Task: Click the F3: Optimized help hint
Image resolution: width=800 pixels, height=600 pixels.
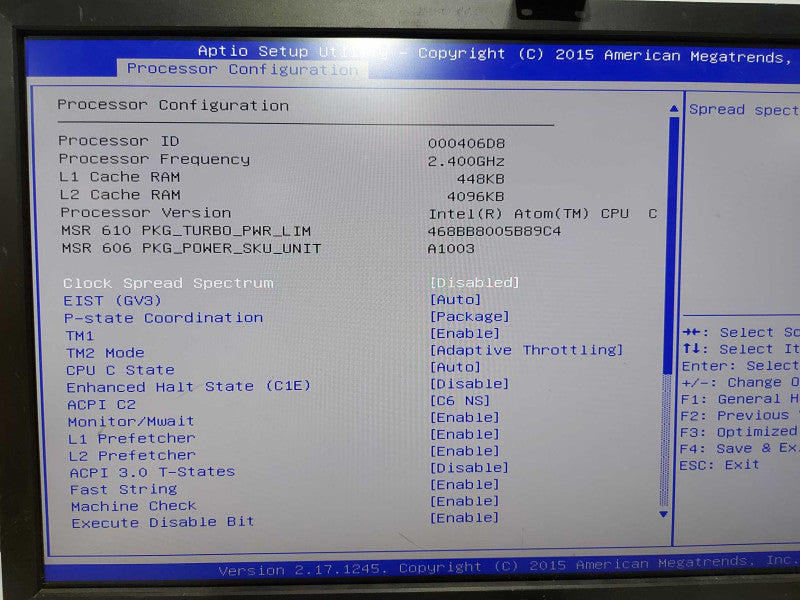Action: pyautogui.click(x=740, y=432)
